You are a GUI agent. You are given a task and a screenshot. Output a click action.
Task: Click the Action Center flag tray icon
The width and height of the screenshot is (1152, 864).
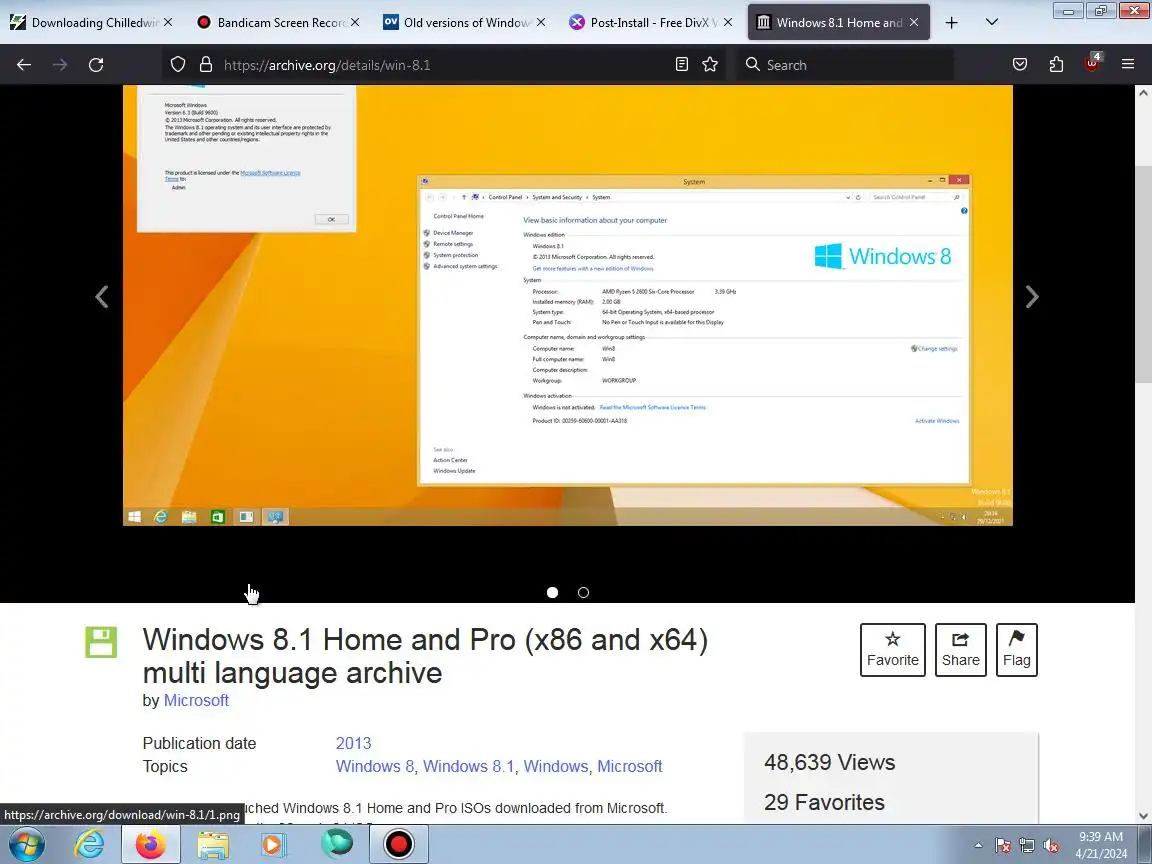(x=1003, y=846)
